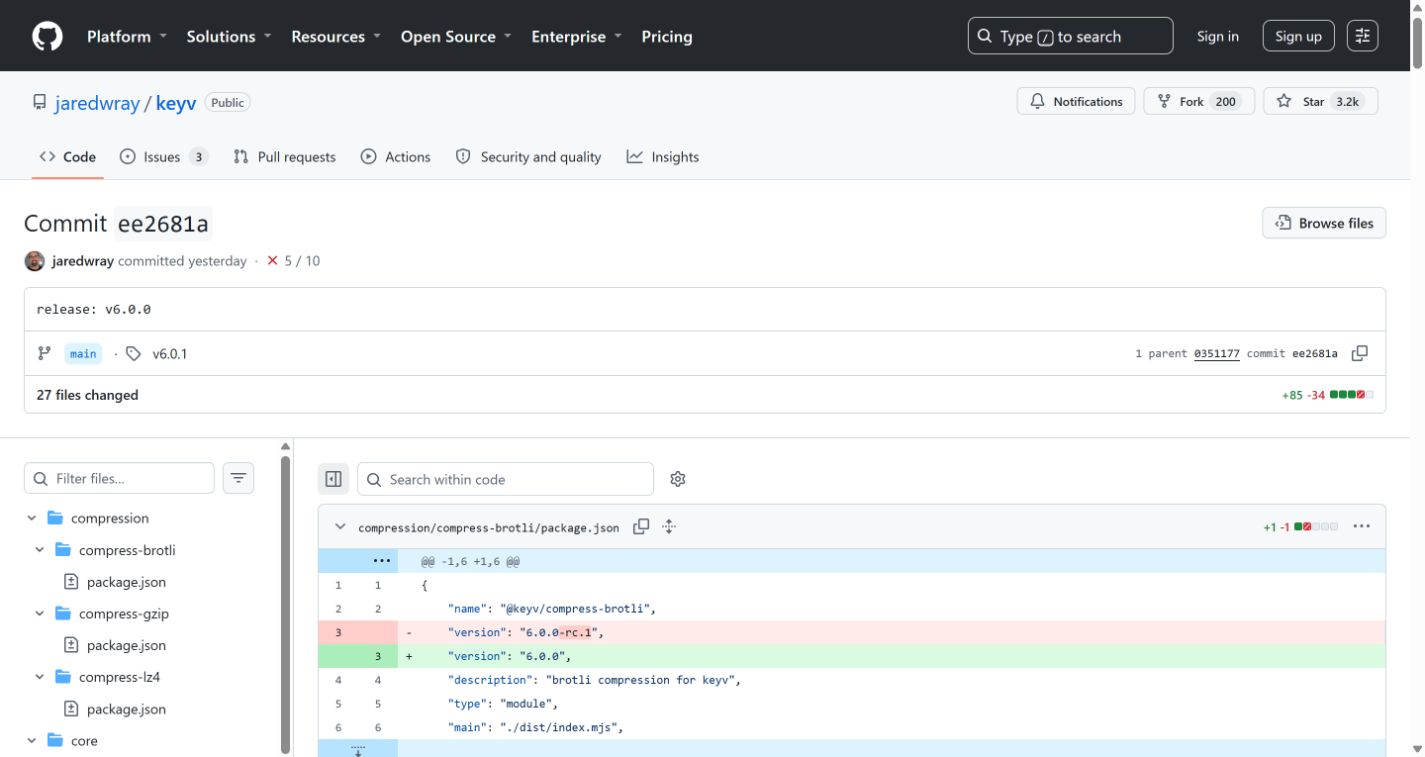Image resolution: width=1425 pixels, height=757 pixels.
Task: Open jaredwray's avatar profile picture
Action: 34,261
